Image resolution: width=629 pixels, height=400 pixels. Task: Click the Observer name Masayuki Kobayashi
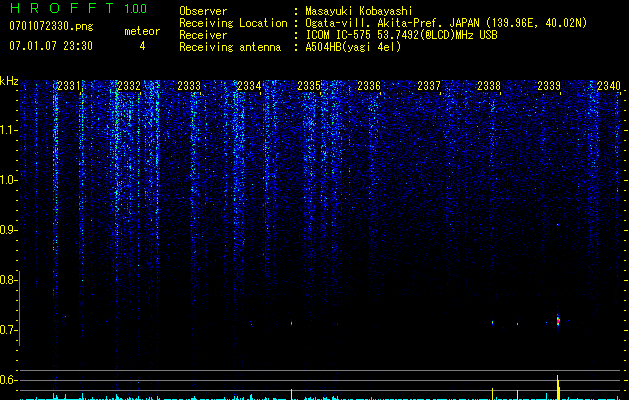click(359, 11)
